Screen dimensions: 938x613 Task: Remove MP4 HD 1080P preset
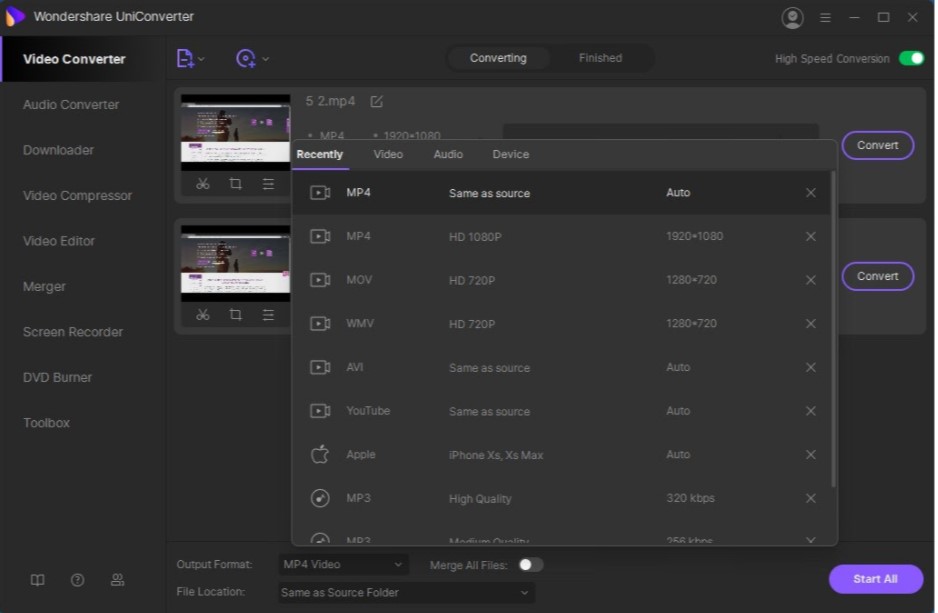811,236
